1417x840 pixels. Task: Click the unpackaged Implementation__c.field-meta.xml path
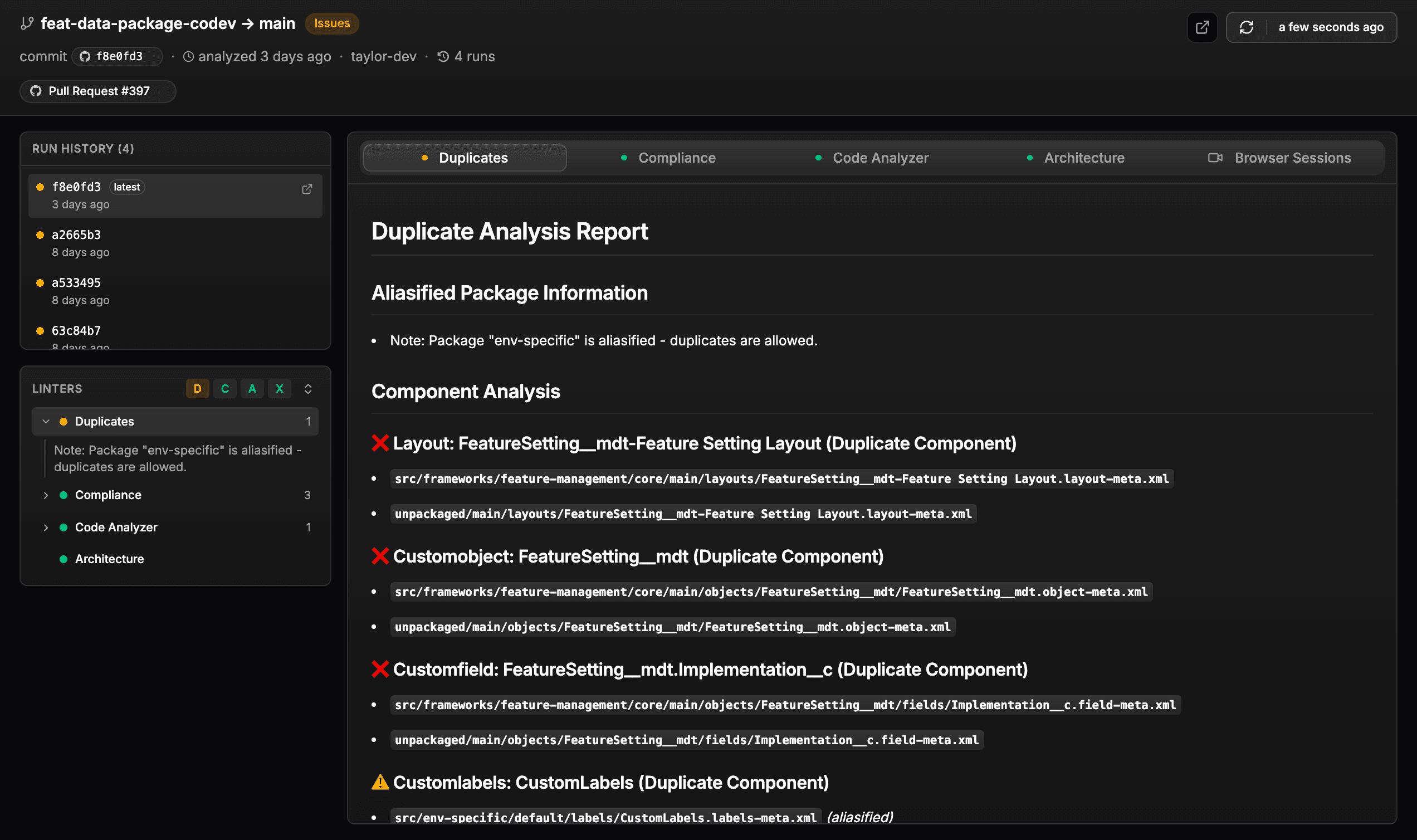[687, 740]
